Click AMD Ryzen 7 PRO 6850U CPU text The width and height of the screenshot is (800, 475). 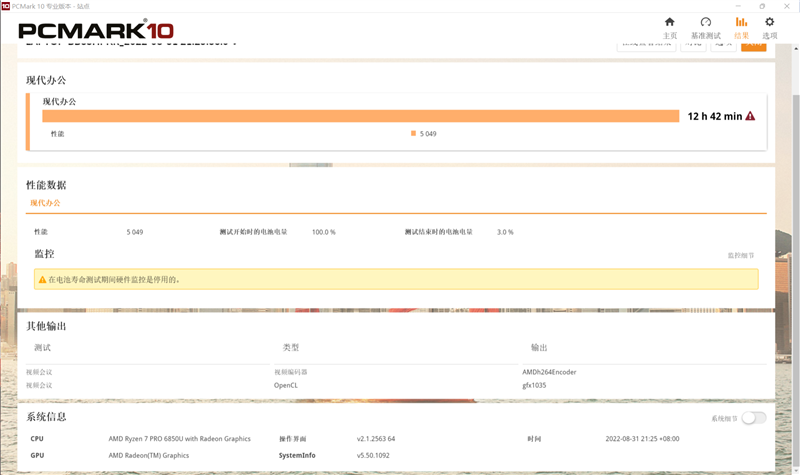180,439
